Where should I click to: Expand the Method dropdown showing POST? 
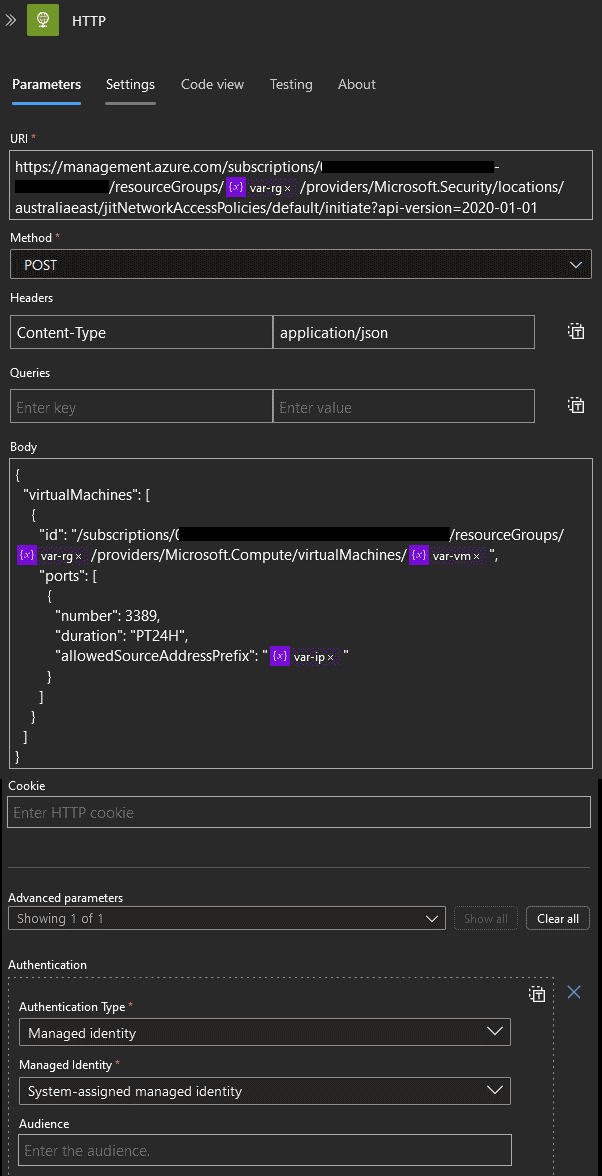301,265
